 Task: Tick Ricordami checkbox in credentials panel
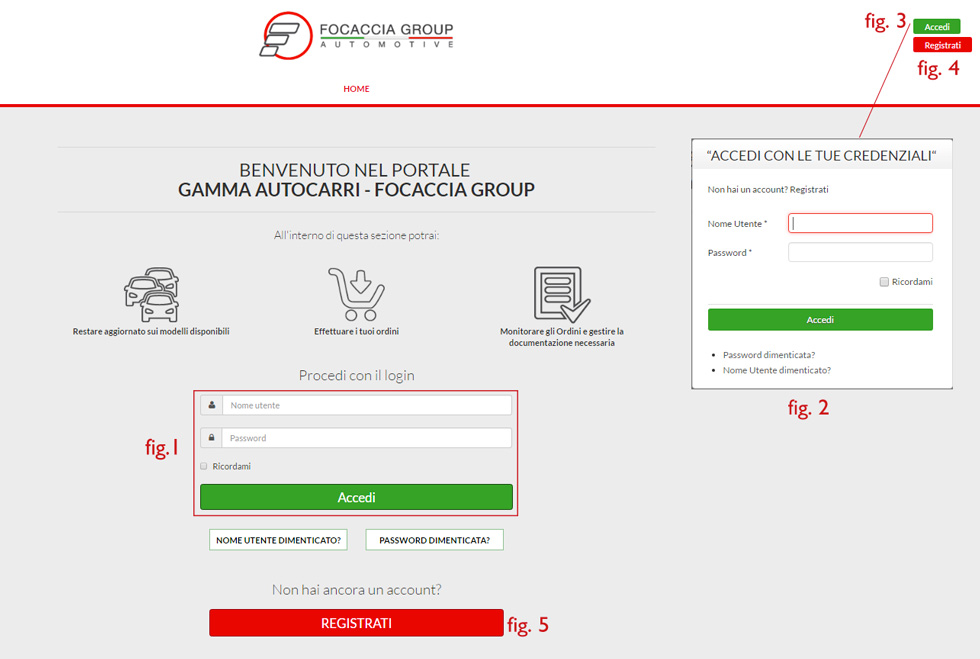884,282
